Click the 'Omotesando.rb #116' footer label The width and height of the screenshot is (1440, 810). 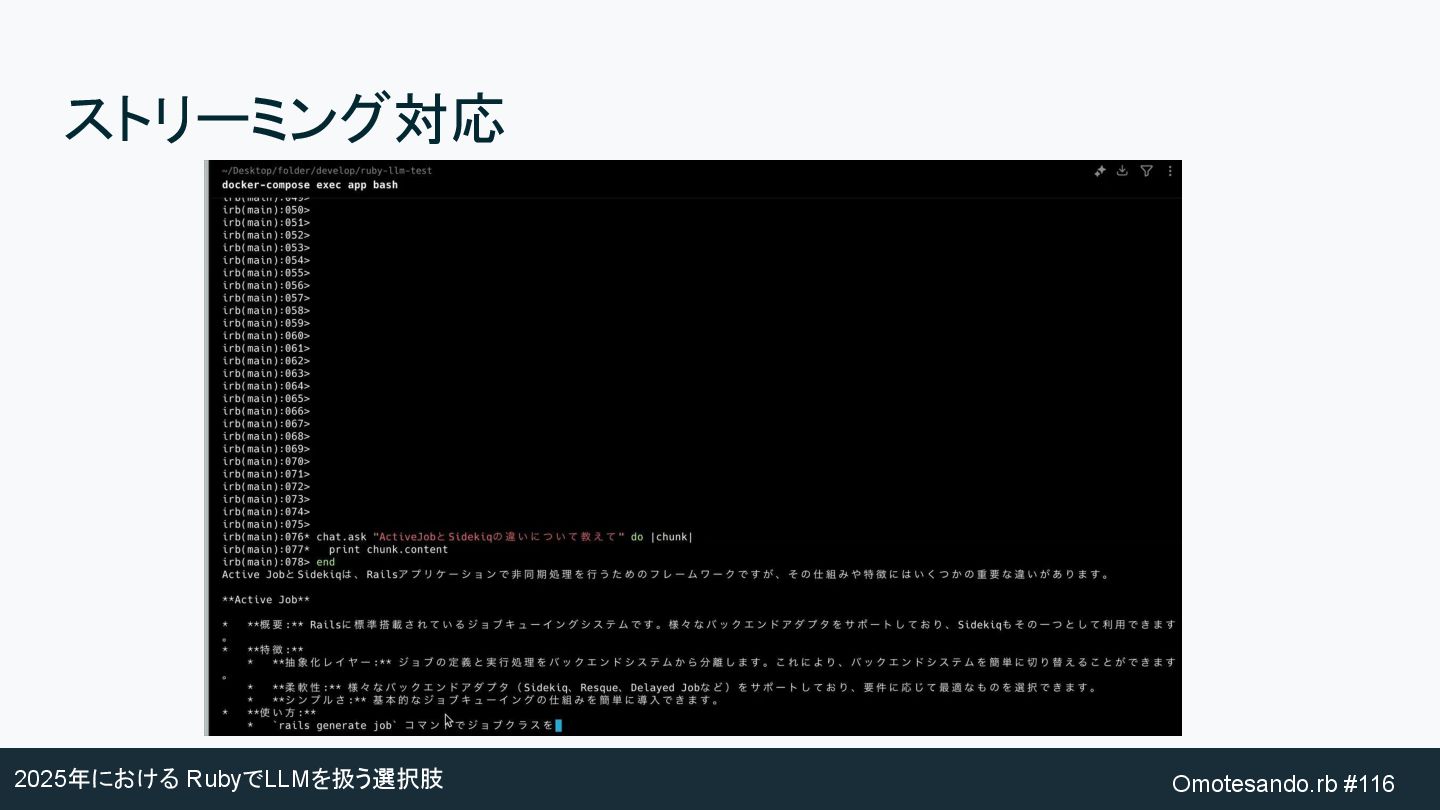pyautogui.click(x=1283, y=783)
